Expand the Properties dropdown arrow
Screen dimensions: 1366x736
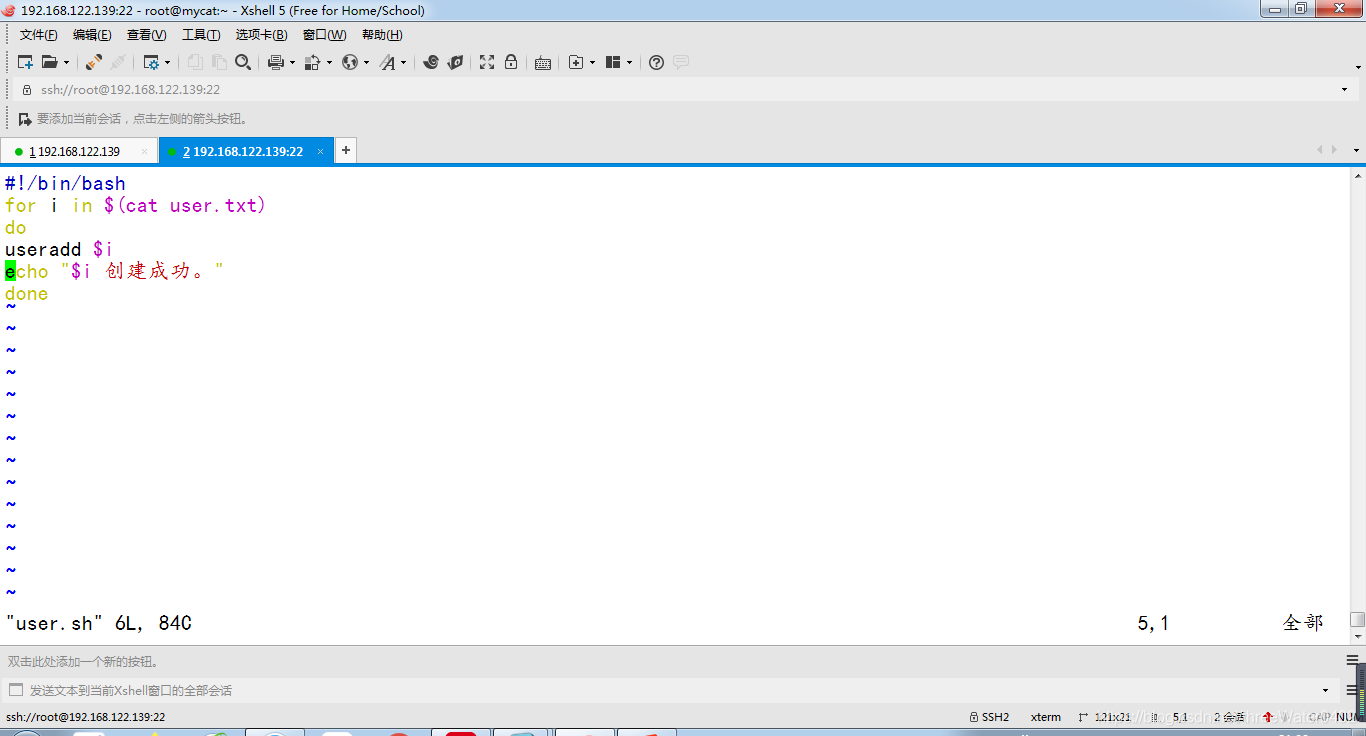tap(167, 62)
